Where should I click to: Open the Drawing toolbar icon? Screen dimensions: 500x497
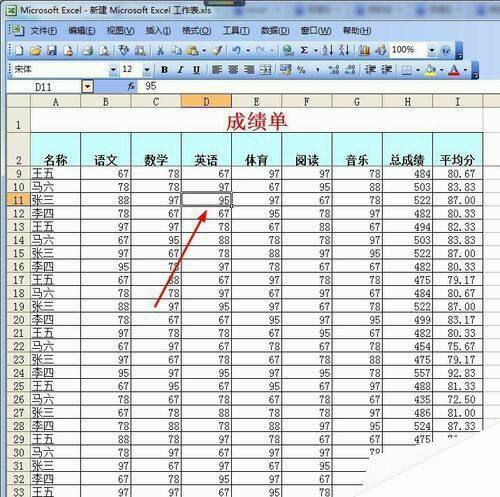pyautogui.click(x=380, y=50)
